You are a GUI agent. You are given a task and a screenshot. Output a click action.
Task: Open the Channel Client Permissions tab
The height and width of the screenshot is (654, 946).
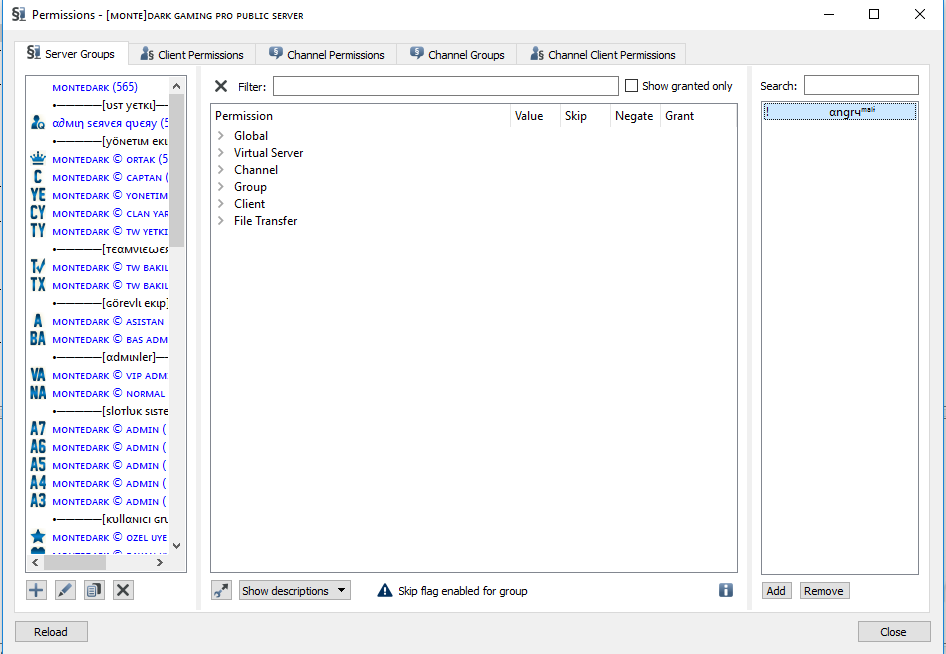(602, 55)
